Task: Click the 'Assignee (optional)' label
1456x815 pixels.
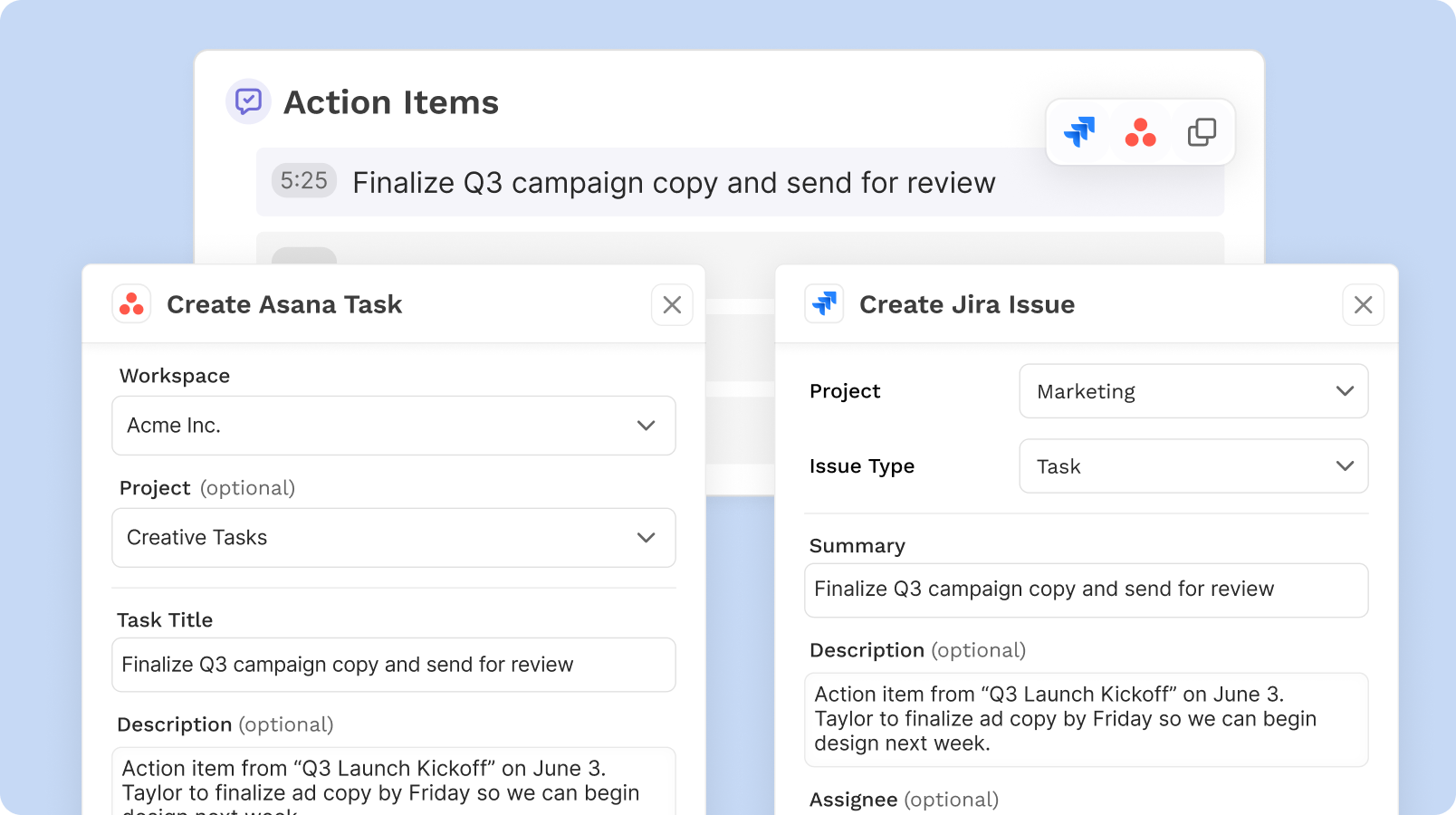Action: click(905, 800)
